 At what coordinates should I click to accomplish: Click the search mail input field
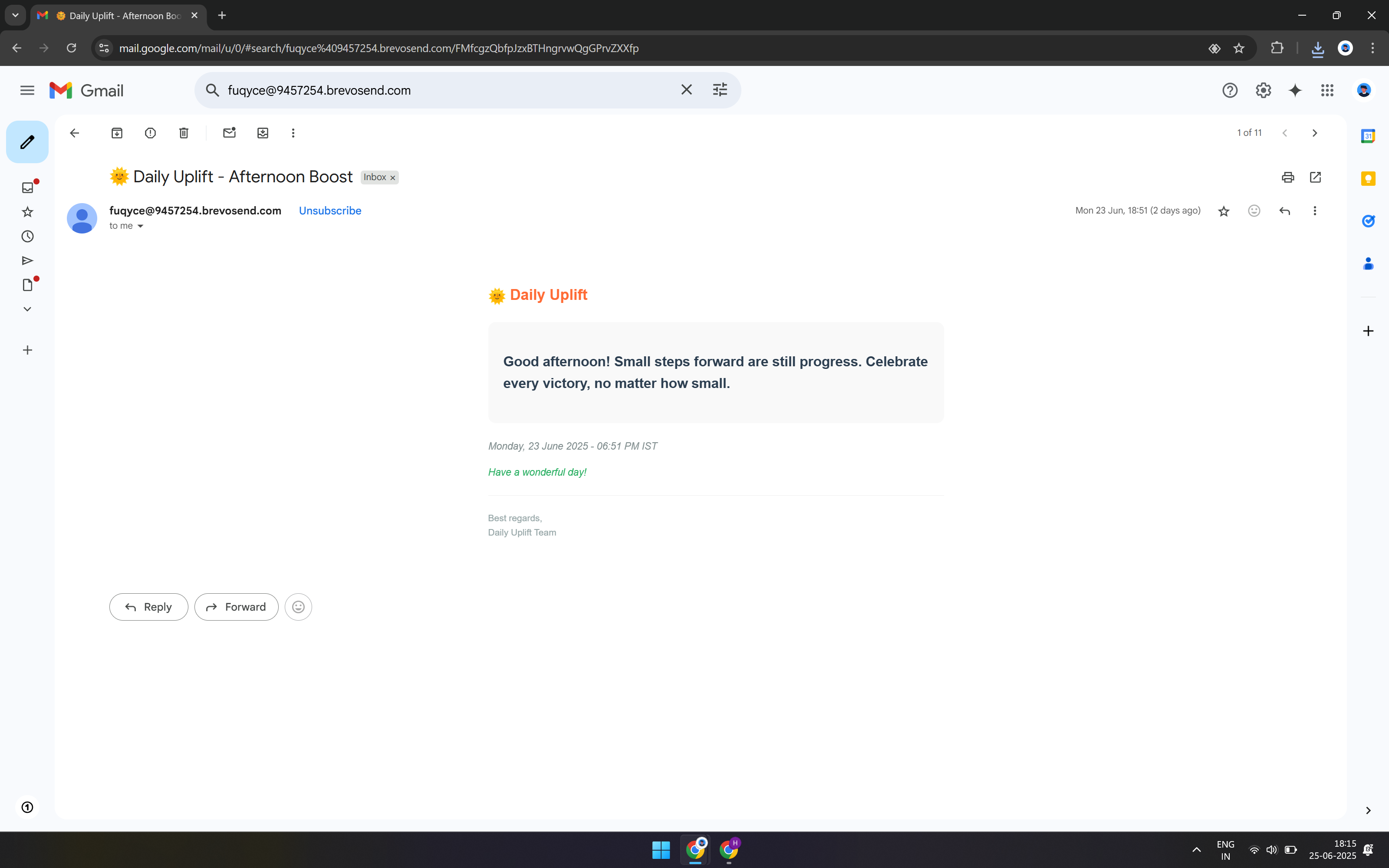(448, 90)
